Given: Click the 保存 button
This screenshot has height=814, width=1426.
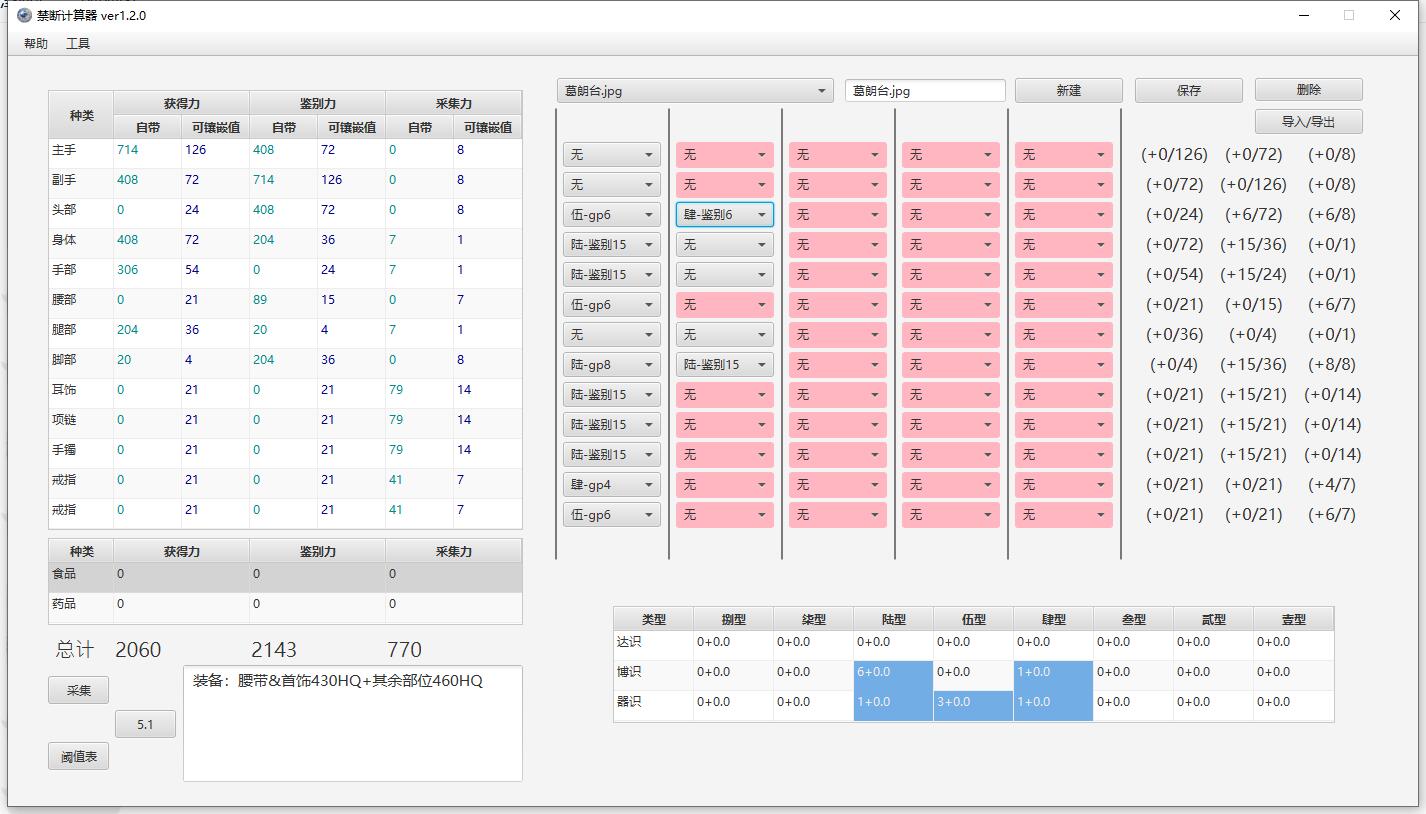Looking at the screenshot, I should (1188, 90).
